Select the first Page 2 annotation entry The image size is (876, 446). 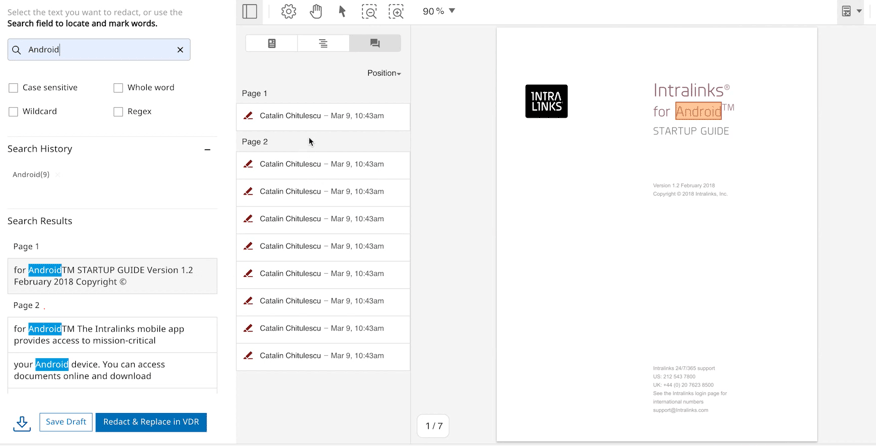(x=323, y=165)
